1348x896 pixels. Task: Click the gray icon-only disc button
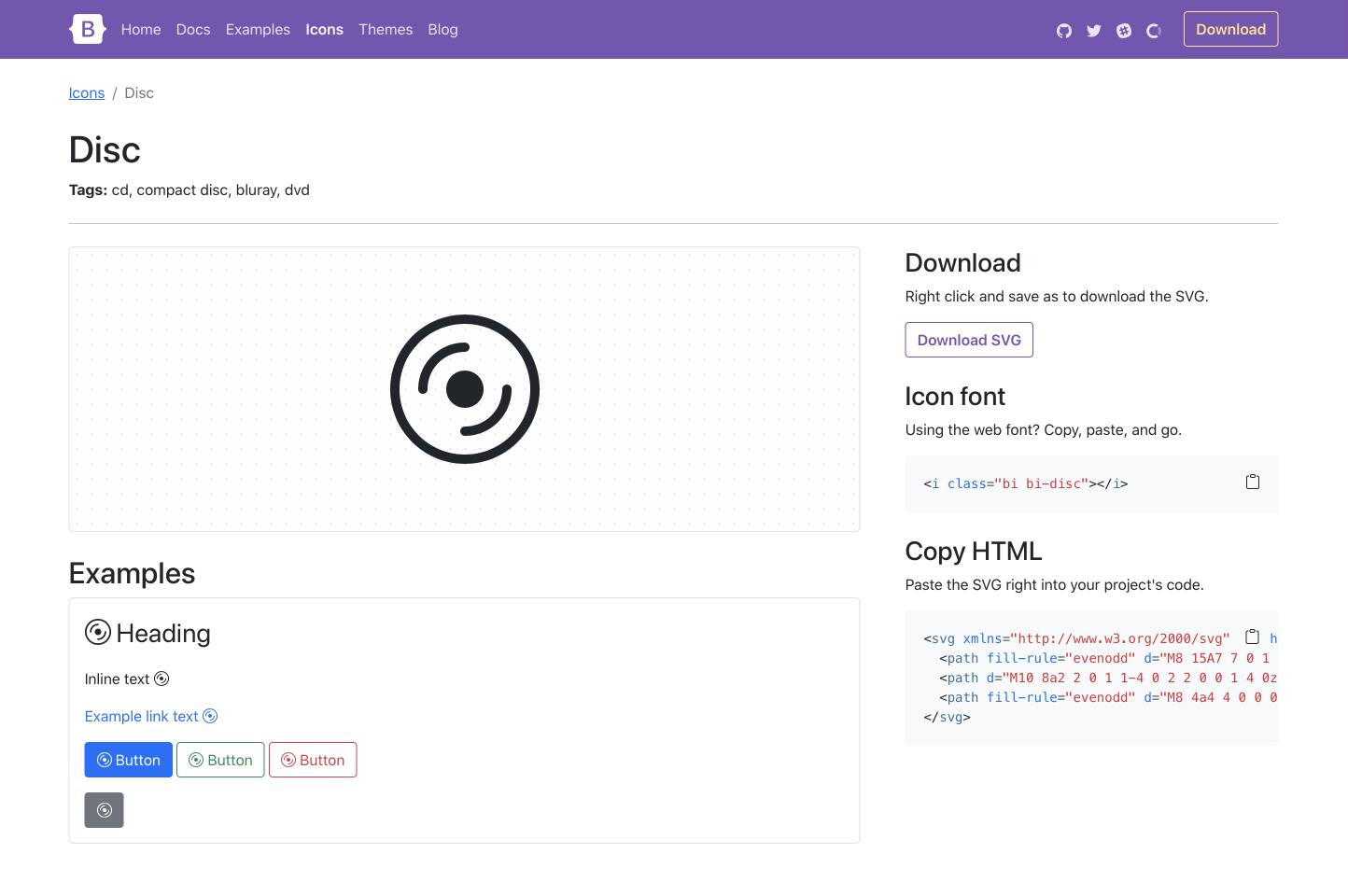coord(104,810)
